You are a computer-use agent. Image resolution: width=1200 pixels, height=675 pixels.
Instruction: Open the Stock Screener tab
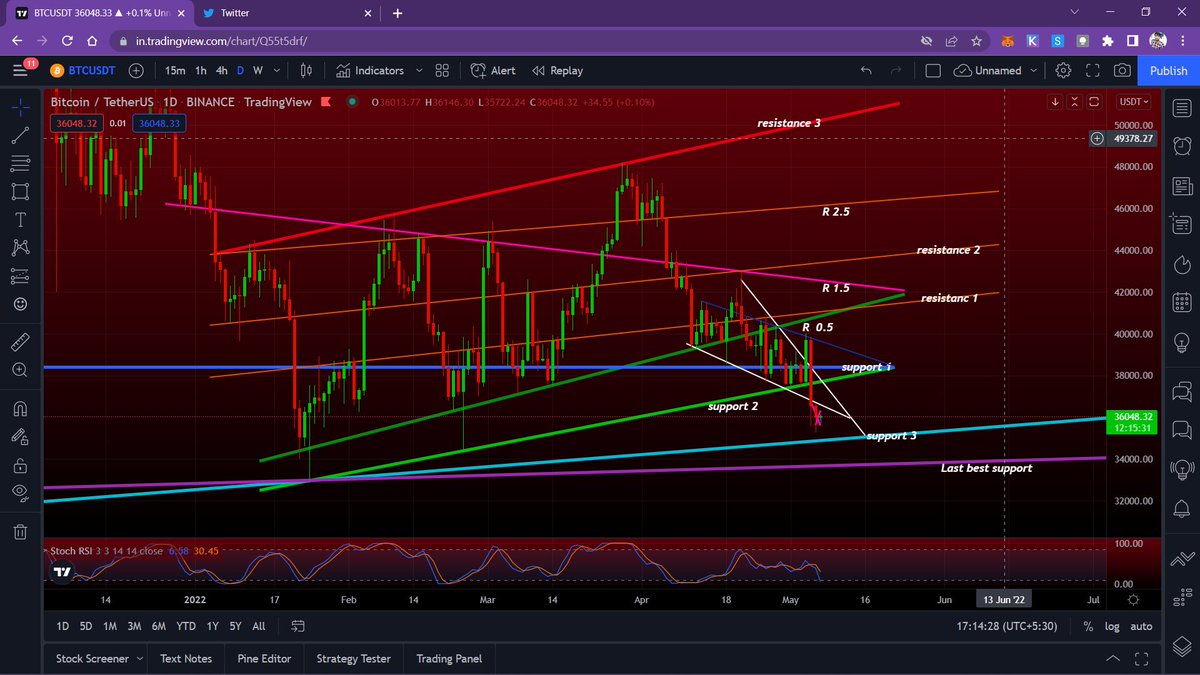click(92, 658)
